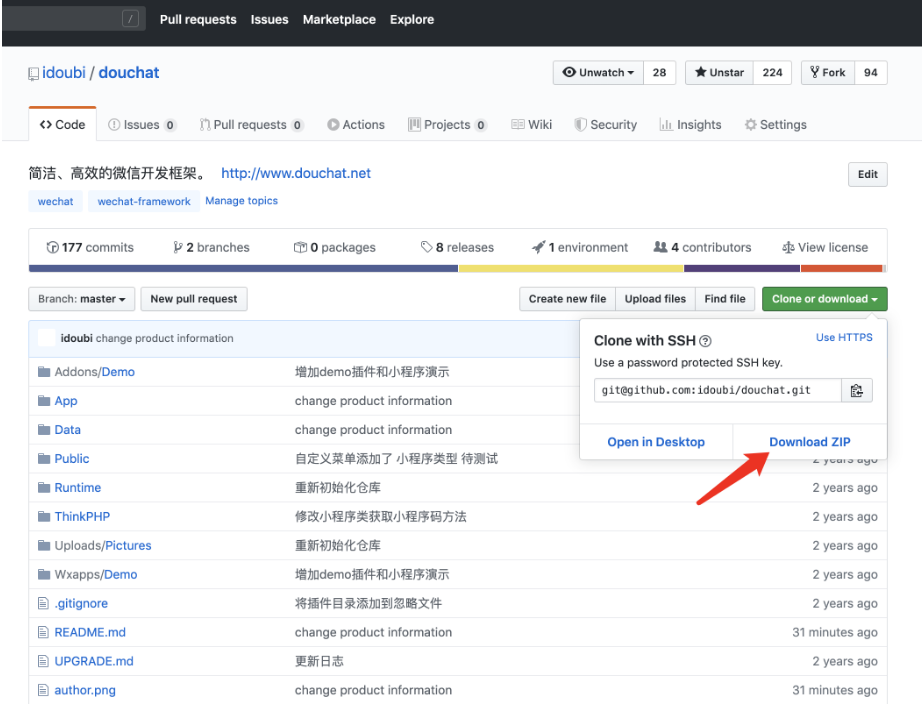The image size is (922, 714).
Task: Click the README.md file icon
Action: point(43,632)
